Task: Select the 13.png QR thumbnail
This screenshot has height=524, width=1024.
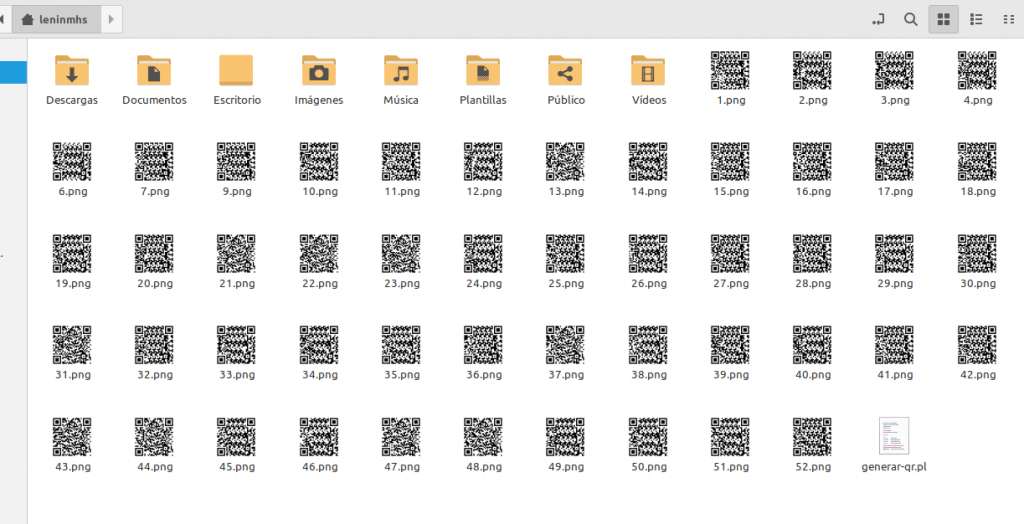Action: [566, 162]
